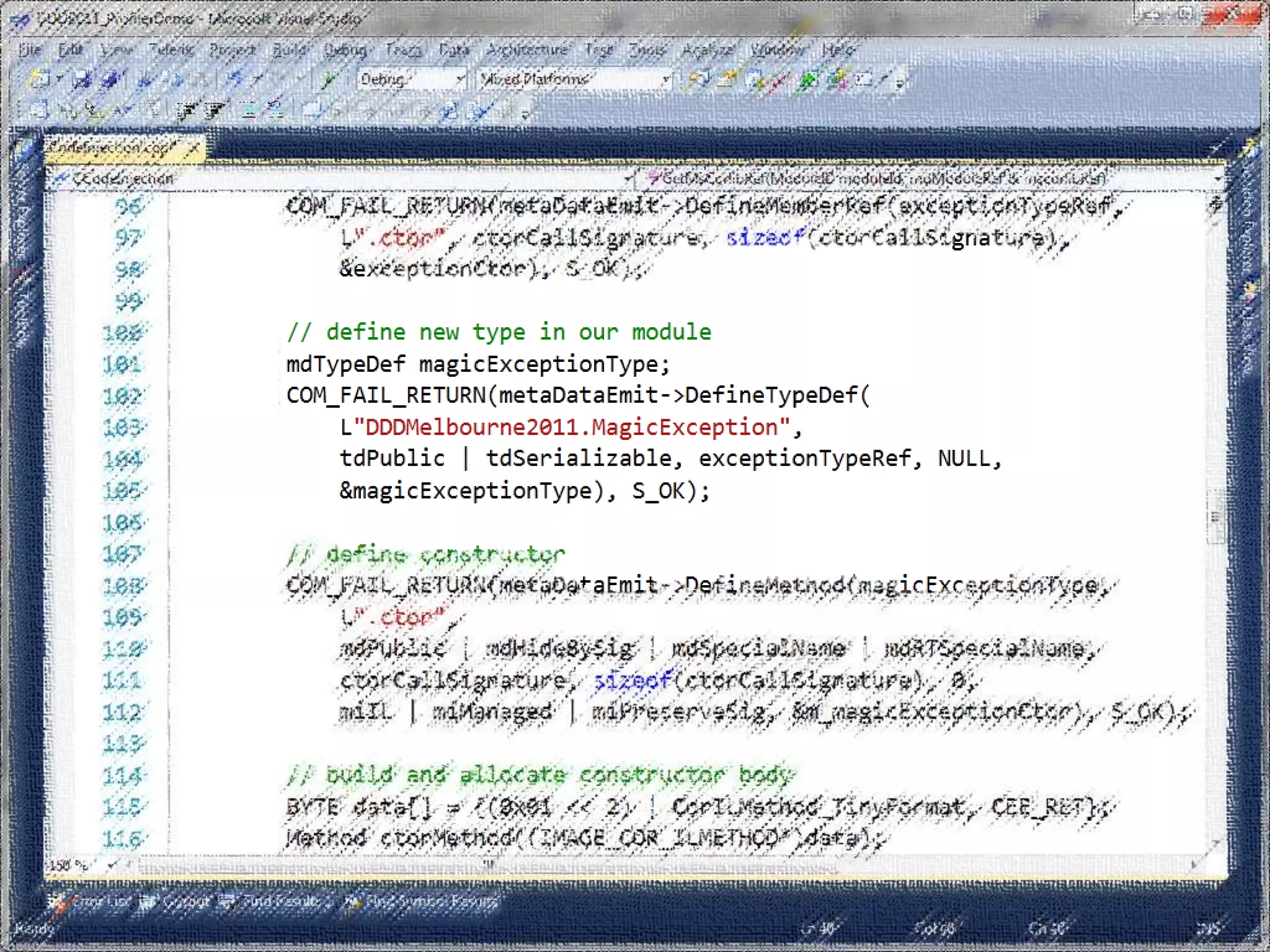Viewport: 1270px width, 952px height.
Task: Open the Architecture menu
Action: (x=526, y=50)
